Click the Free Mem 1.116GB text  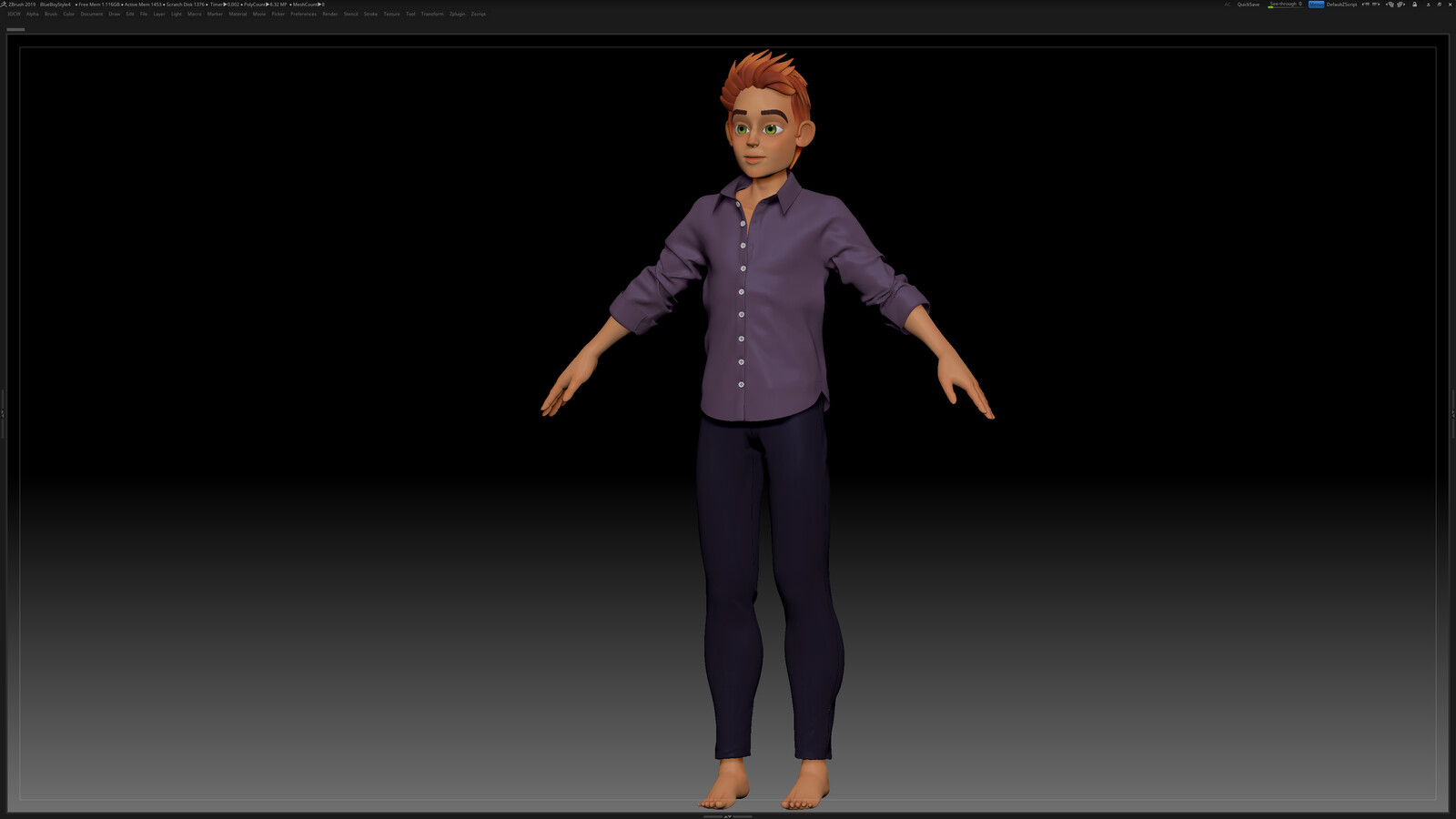tap(99, 5)
